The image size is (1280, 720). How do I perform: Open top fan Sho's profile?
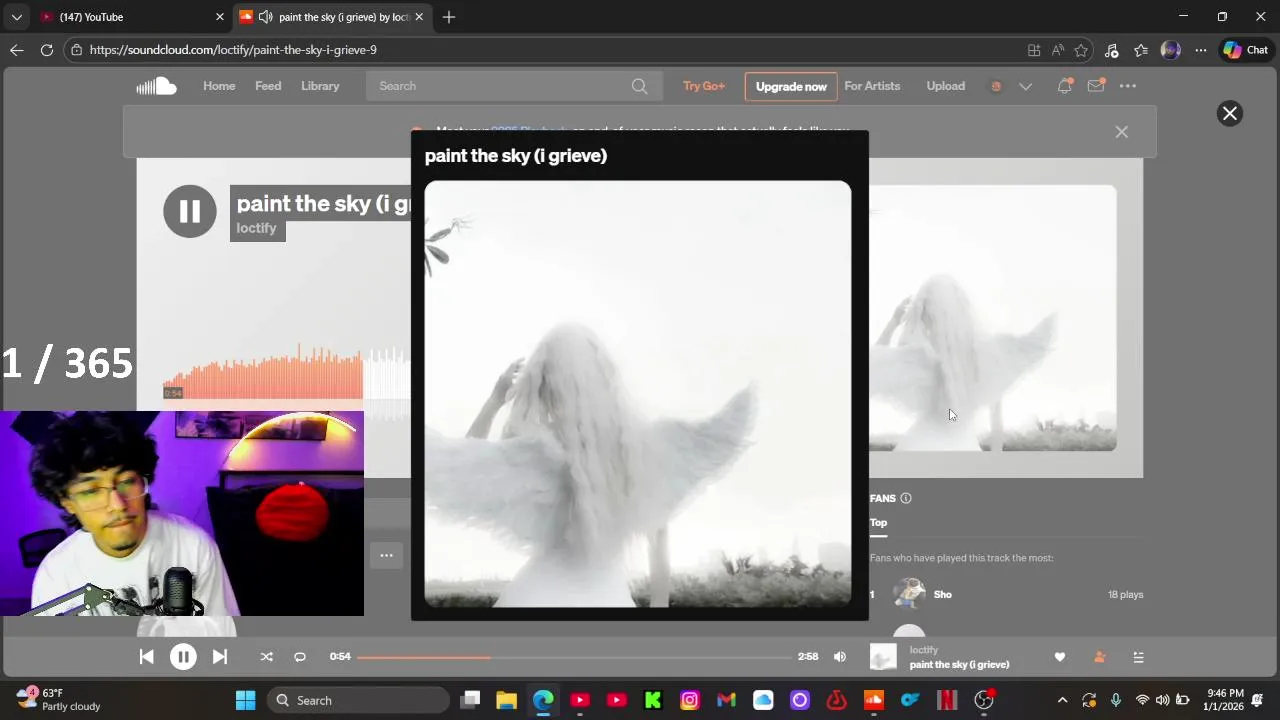point(943,594)
